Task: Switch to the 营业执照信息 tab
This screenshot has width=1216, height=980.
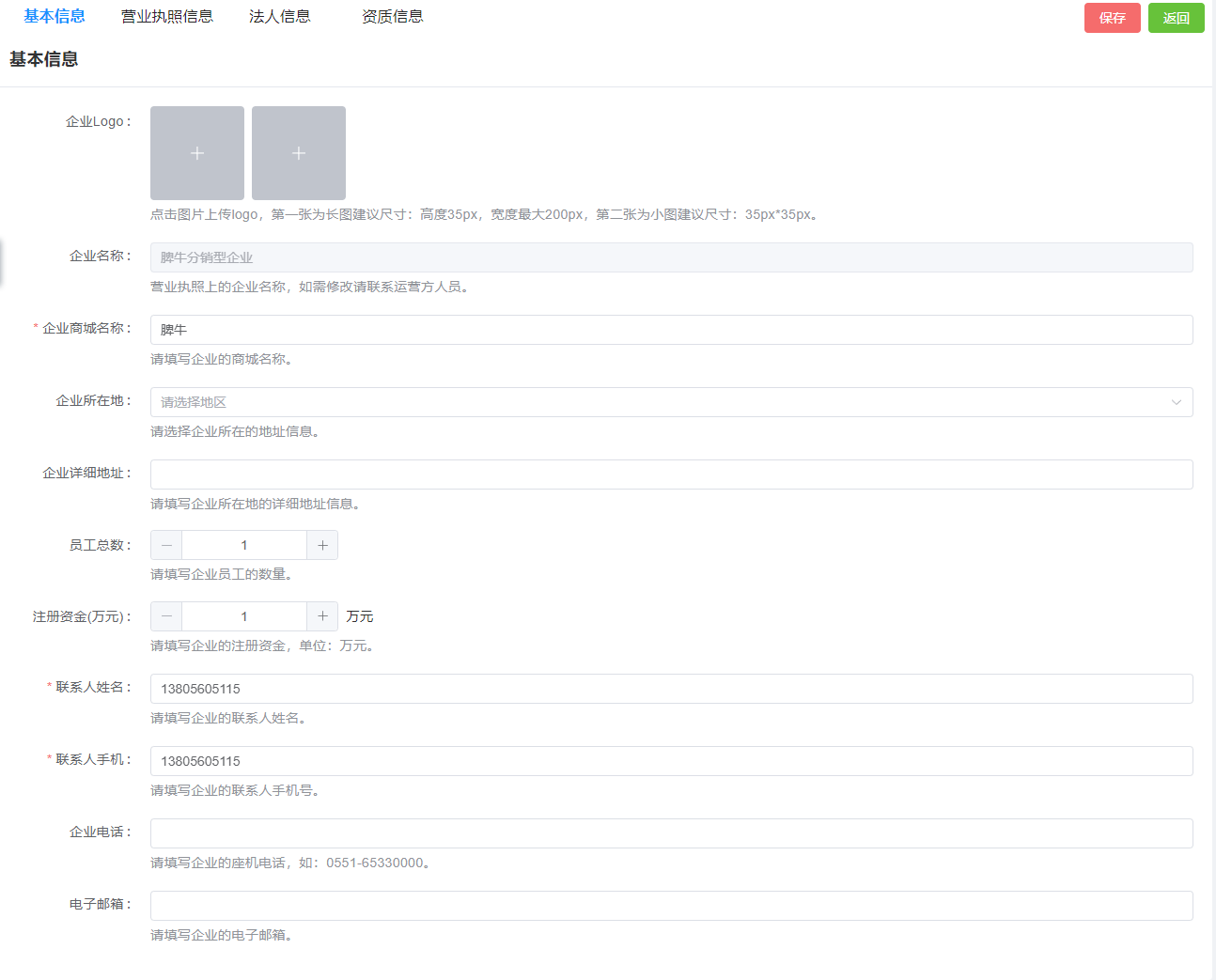Action: [167, 16]
